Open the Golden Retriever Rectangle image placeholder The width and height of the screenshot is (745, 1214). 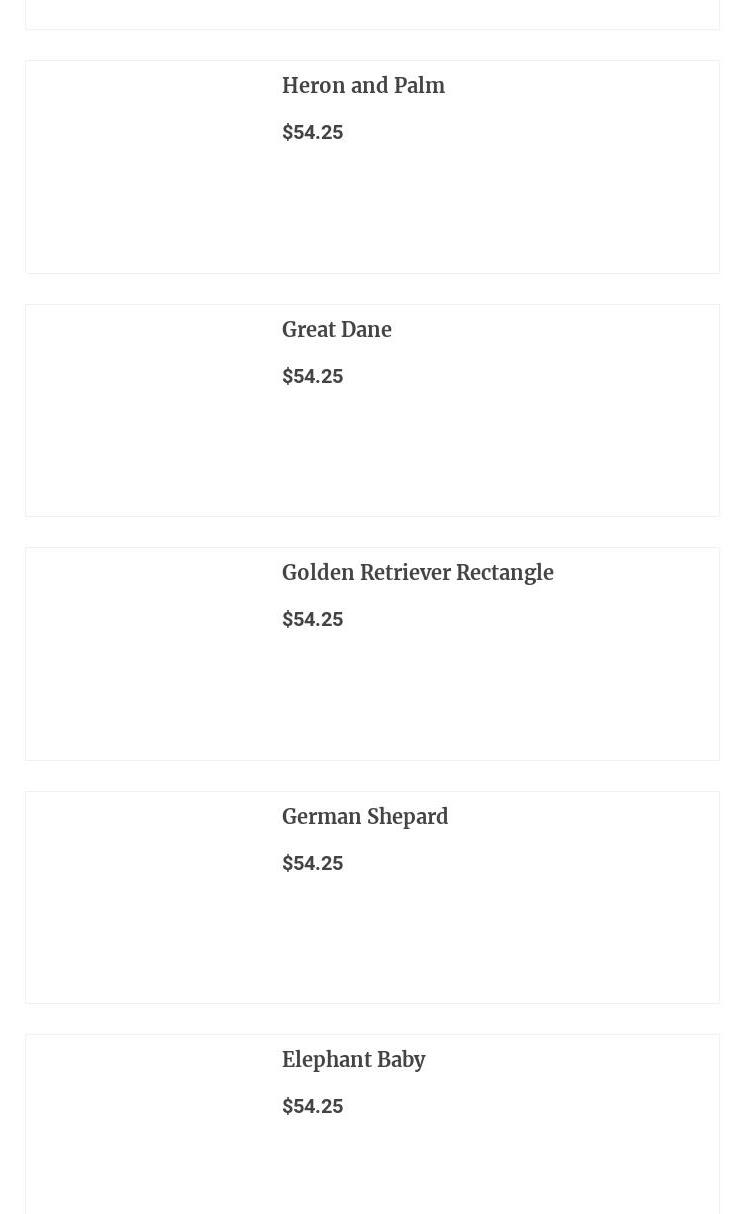146,654
